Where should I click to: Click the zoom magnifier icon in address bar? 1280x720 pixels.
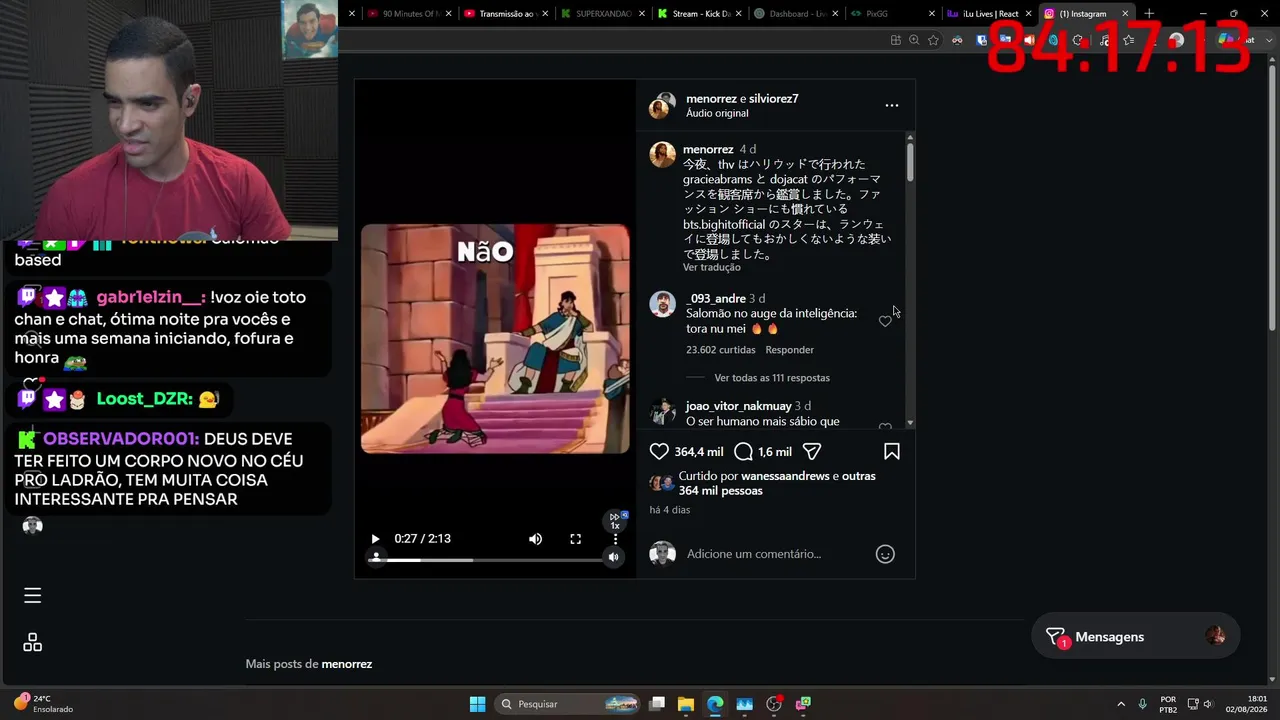tap(914, 40)
